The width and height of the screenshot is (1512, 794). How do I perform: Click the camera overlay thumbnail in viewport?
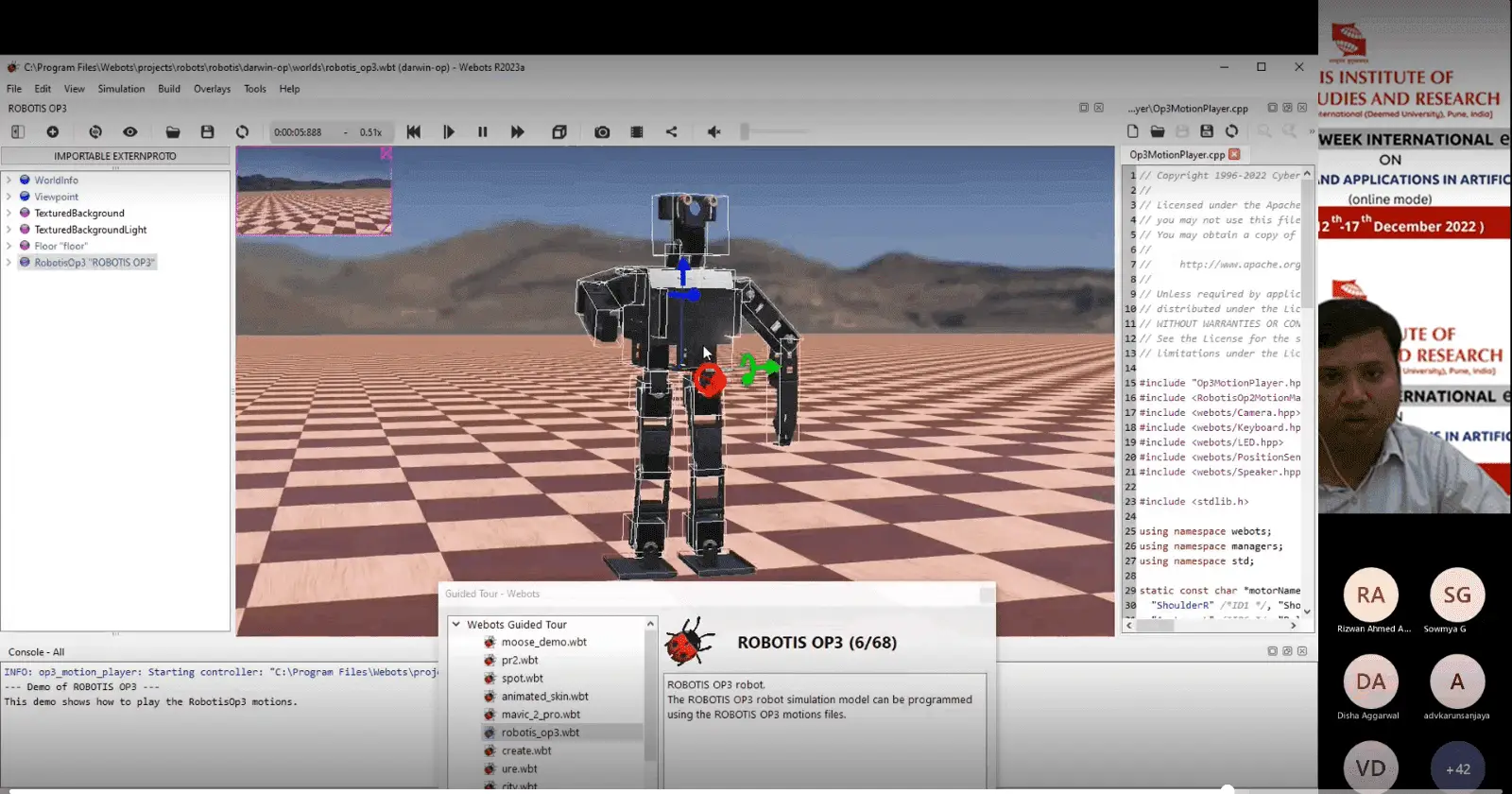(314, 191)
